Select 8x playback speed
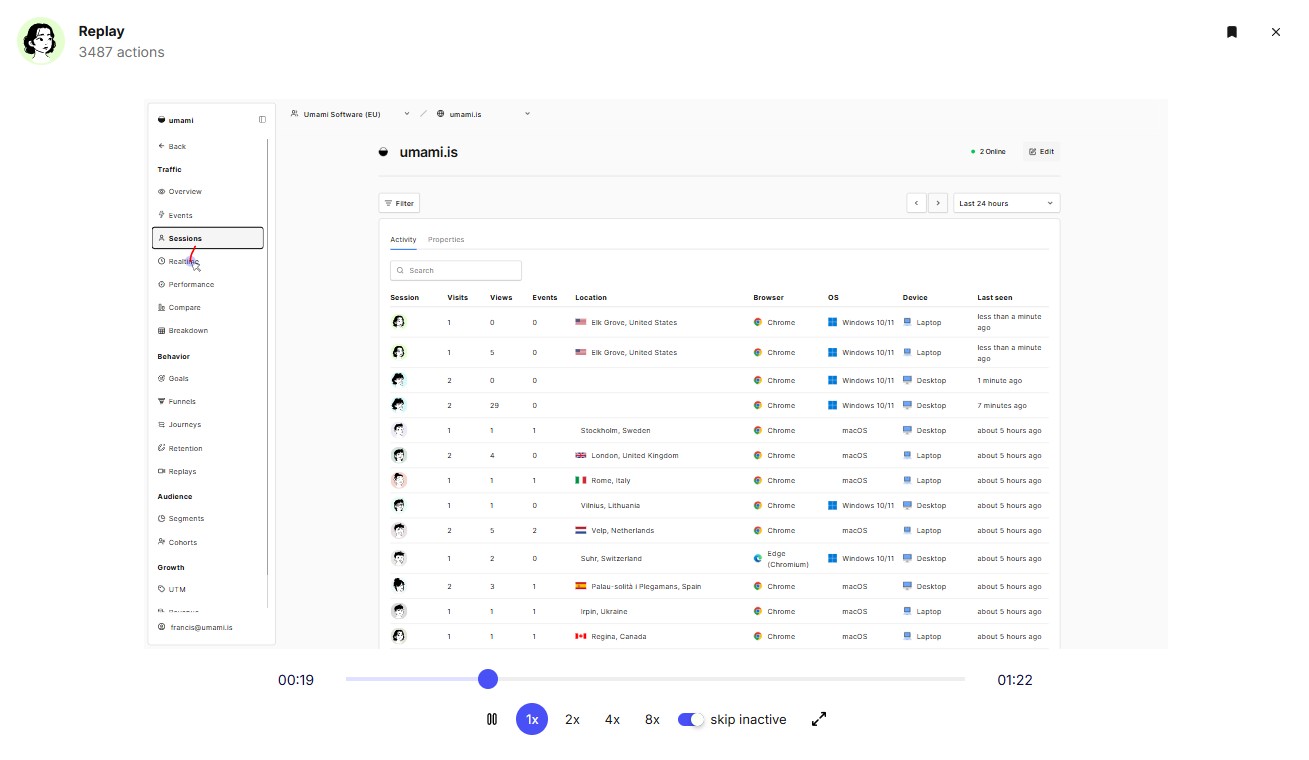The image size is (1309, 760). click(652, 719)
